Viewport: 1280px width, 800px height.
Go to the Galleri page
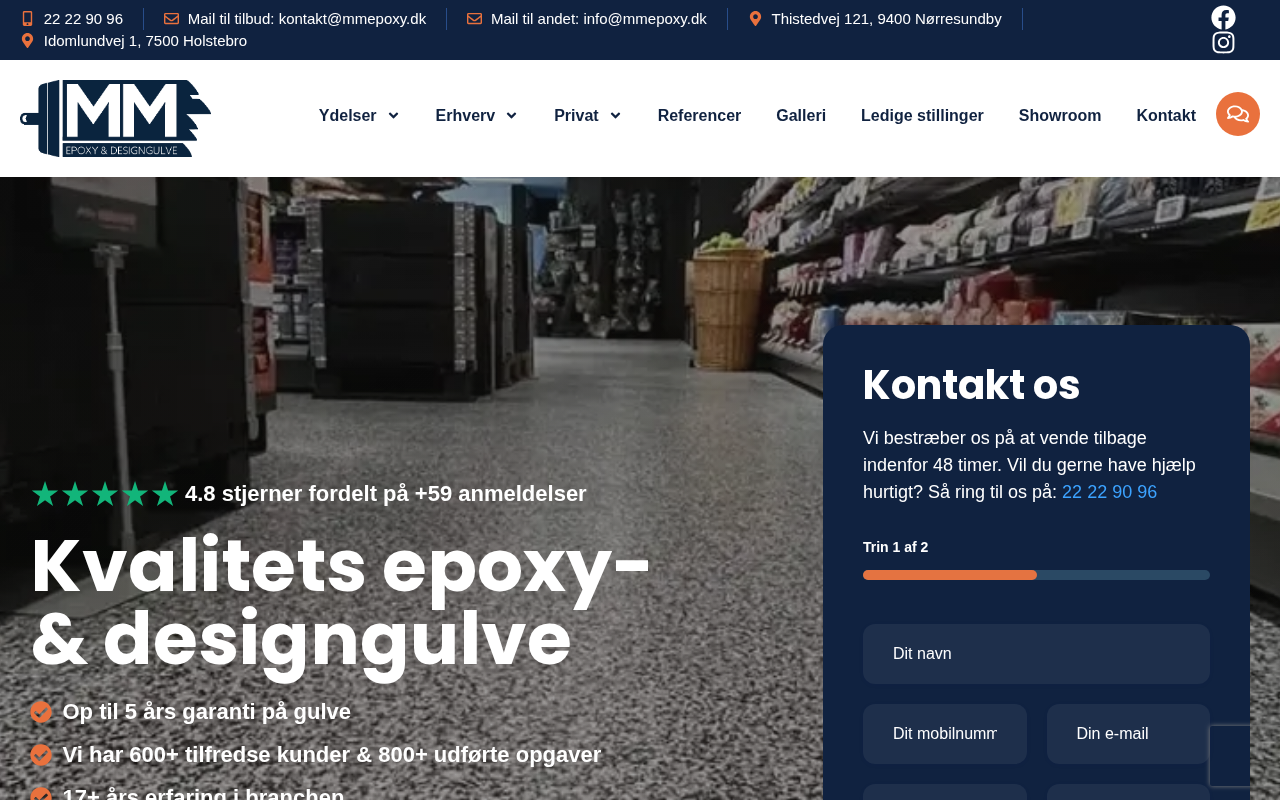(801, 116)
